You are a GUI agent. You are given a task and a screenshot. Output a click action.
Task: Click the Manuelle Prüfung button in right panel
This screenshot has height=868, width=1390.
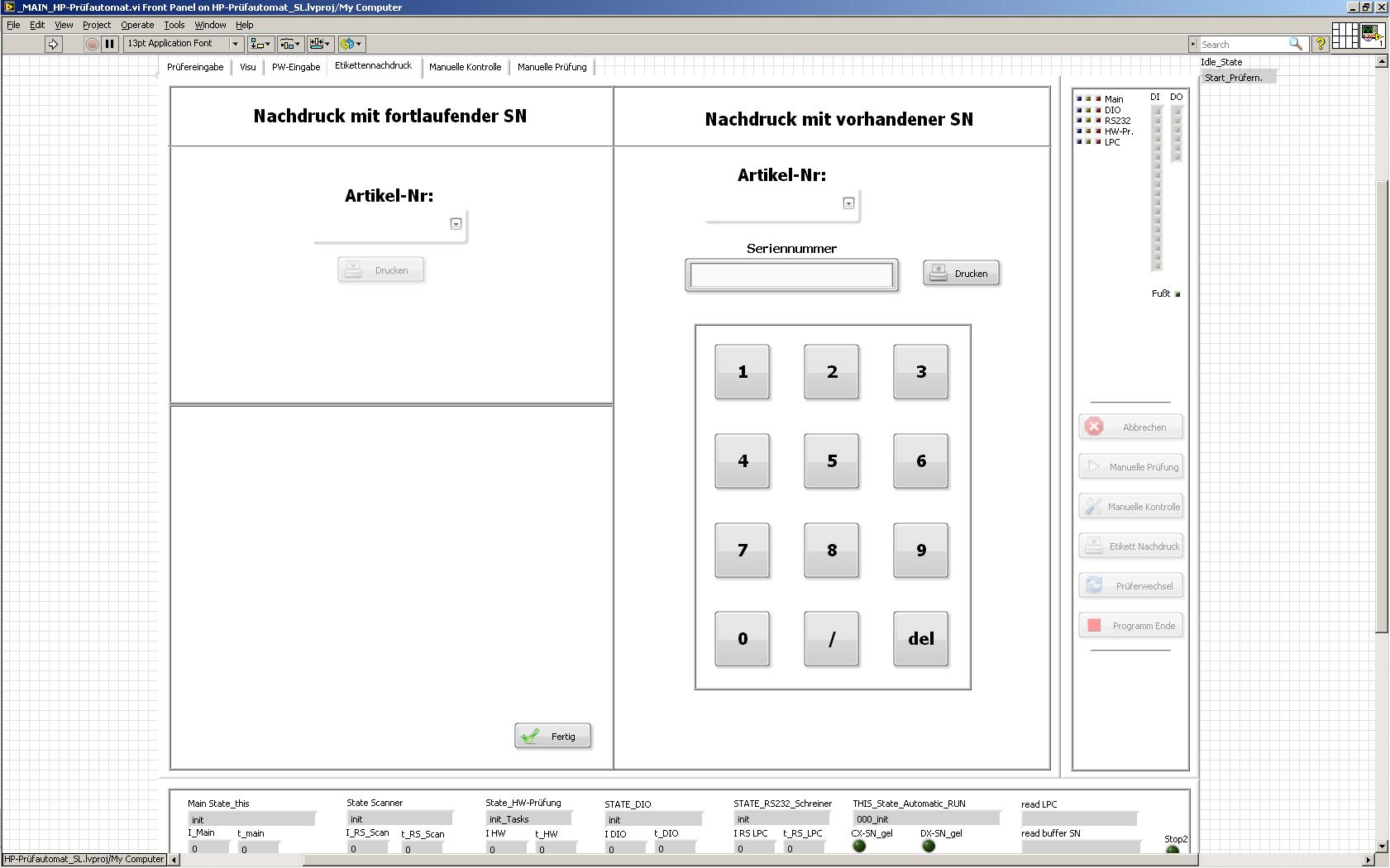pos(1131,467)
